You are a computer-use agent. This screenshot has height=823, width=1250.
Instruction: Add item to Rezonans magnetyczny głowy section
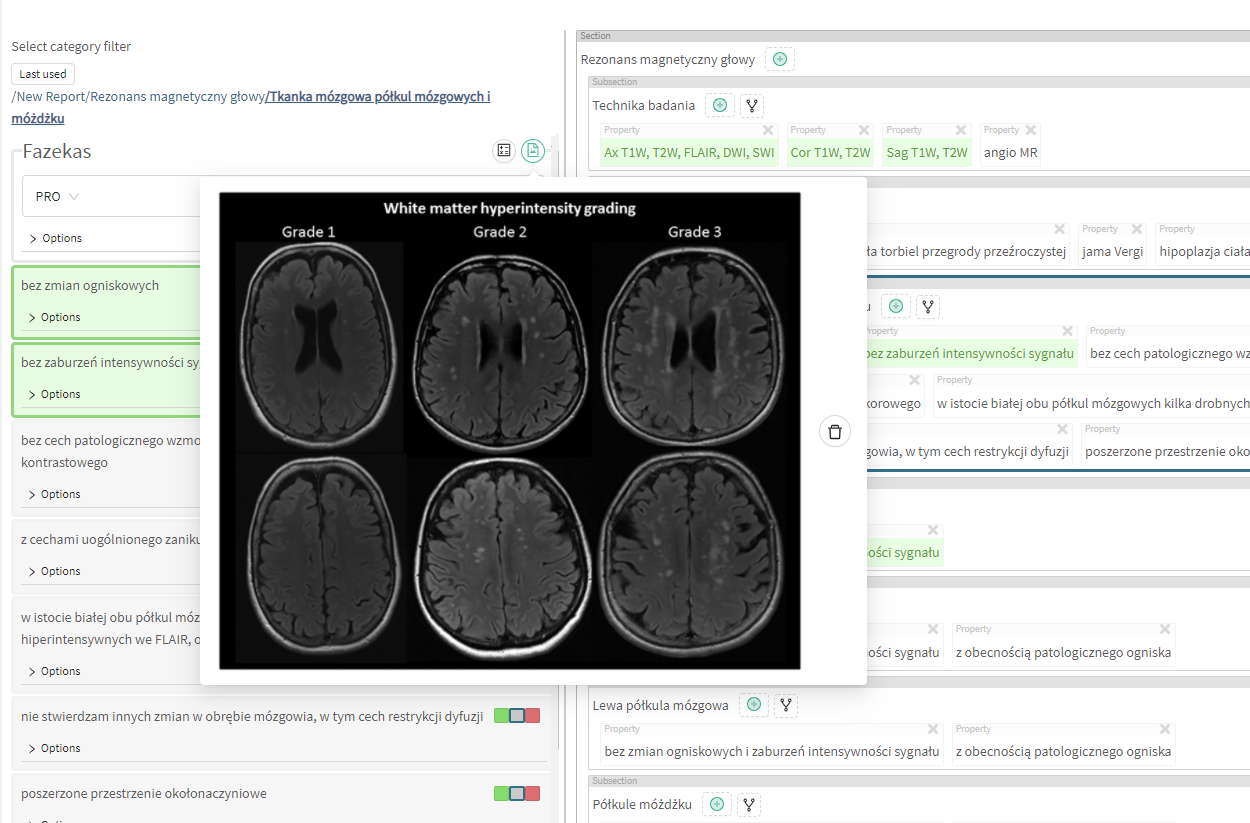coord(780,59)
